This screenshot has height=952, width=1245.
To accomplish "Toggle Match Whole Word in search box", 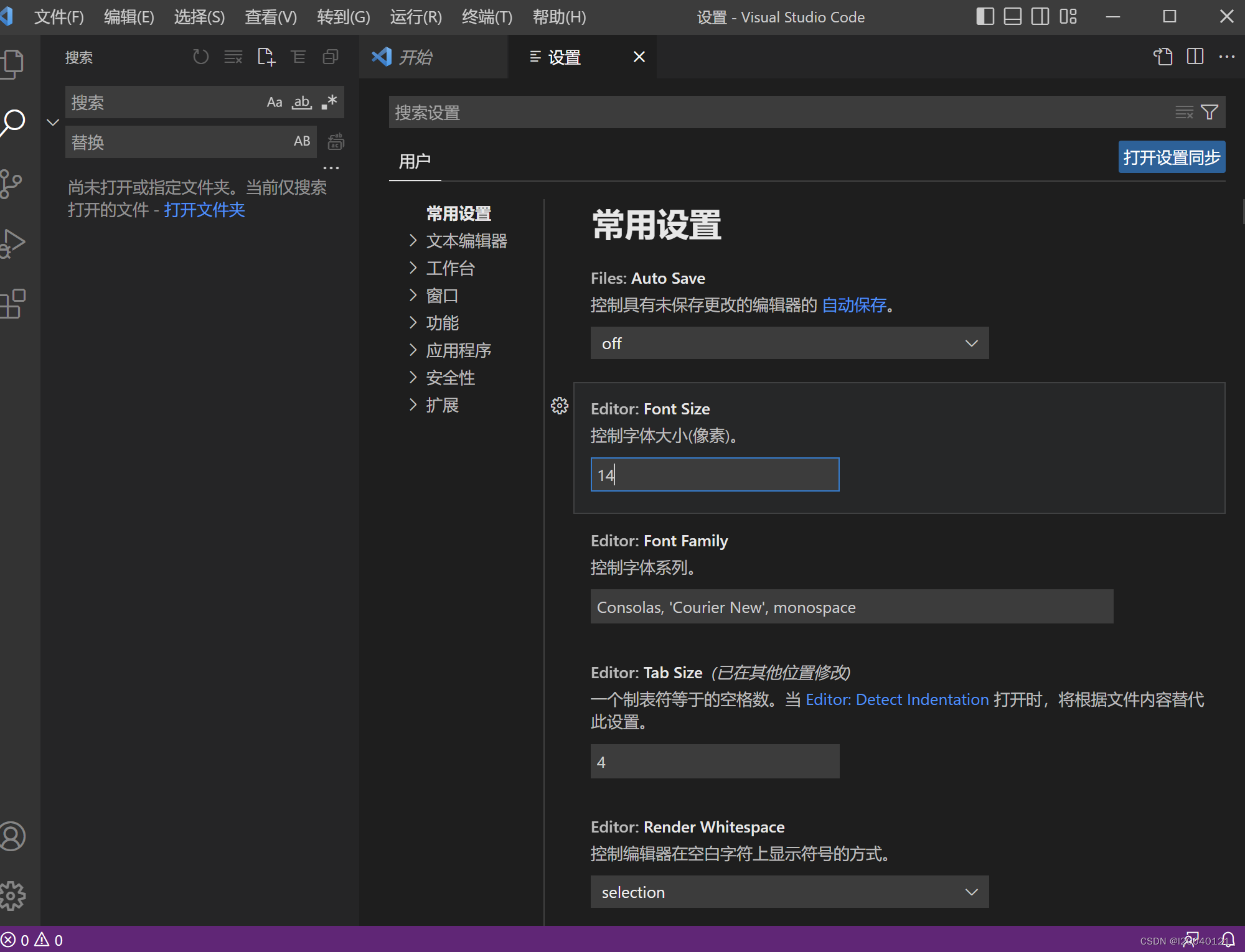I will pos(302,102).
